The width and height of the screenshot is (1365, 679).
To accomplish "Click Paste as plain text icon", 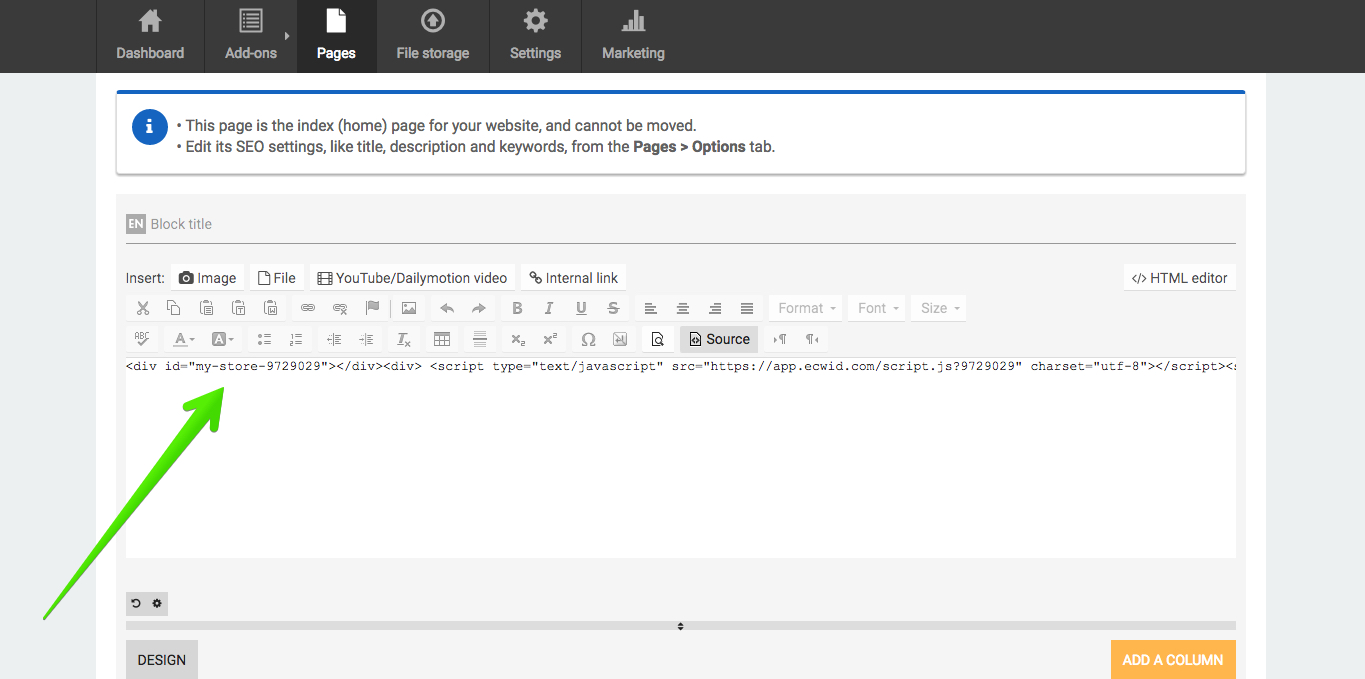I will point(238,308).
